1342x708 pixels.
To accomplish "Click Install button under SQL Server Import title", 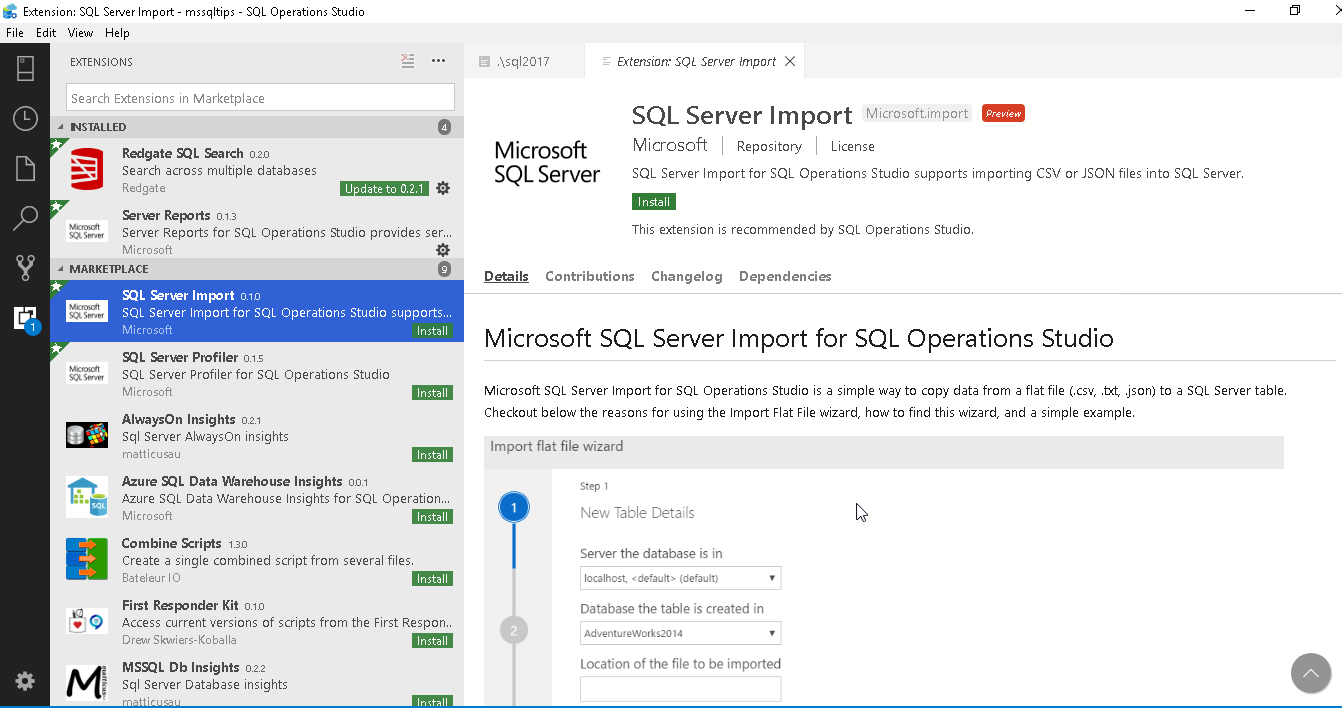I will coord(654,202).
